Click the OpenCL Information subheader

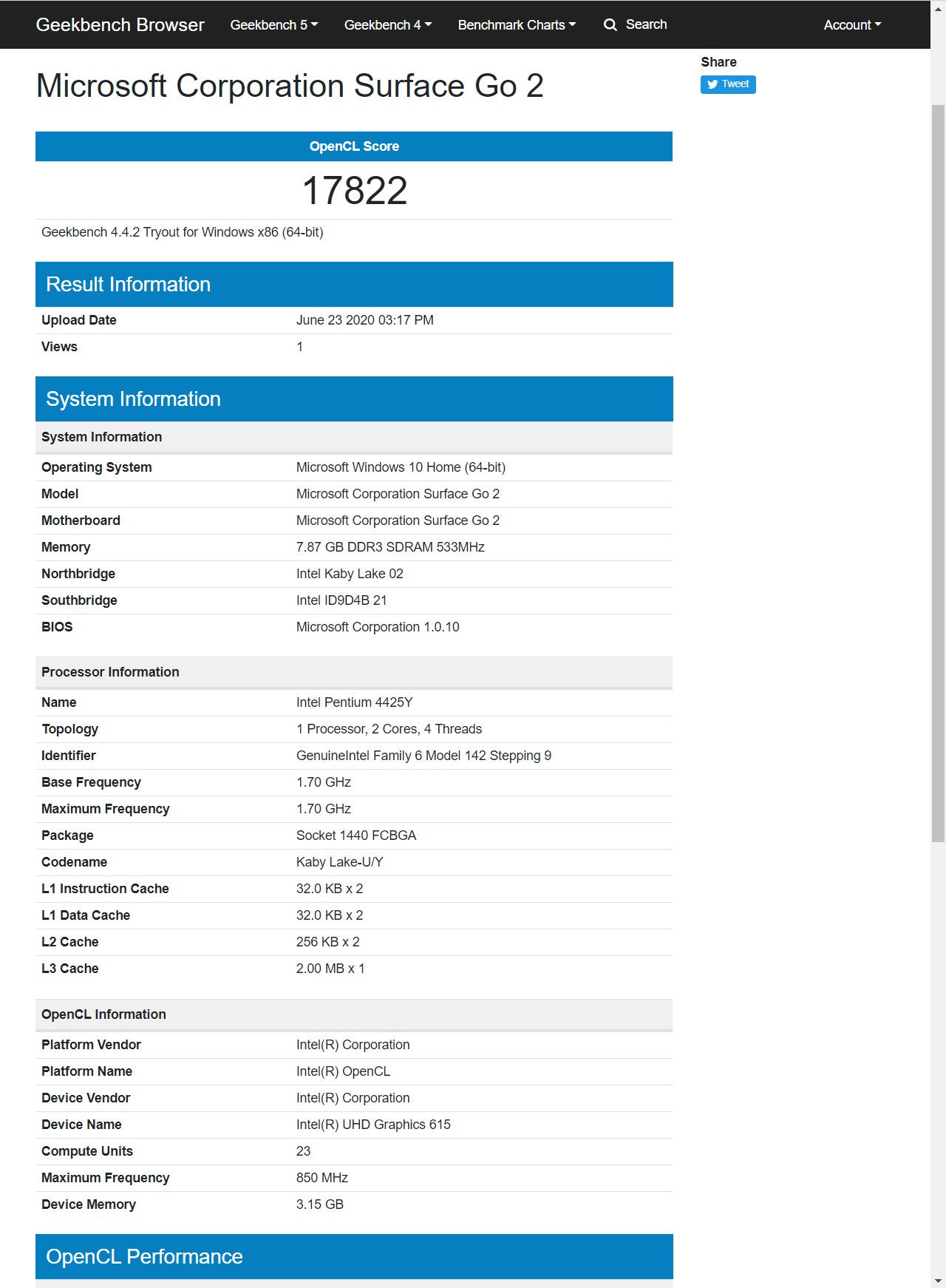click(354, 1014)
